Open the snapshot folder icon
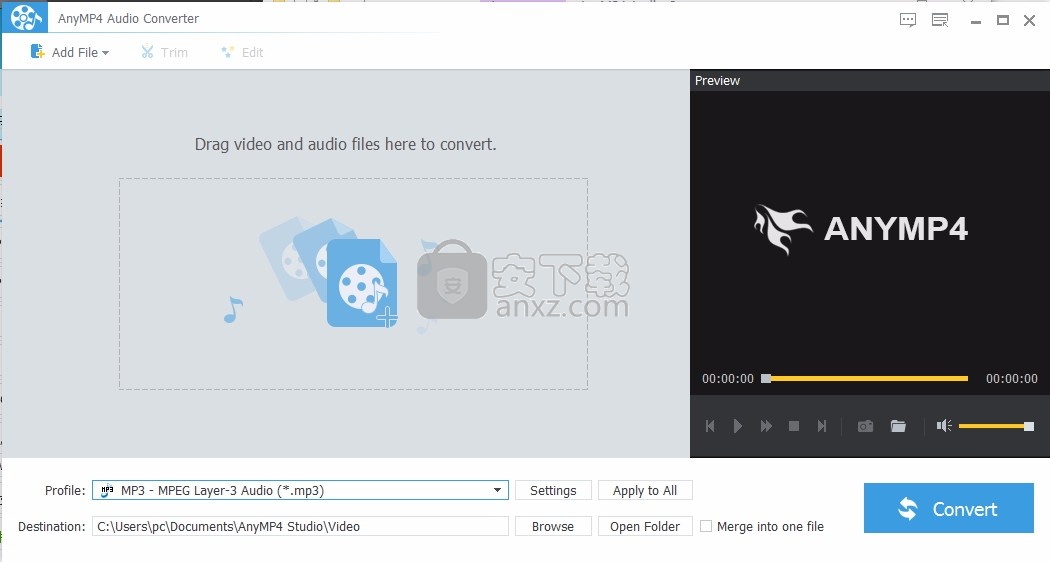1050x562 pixels. (898, 426)
